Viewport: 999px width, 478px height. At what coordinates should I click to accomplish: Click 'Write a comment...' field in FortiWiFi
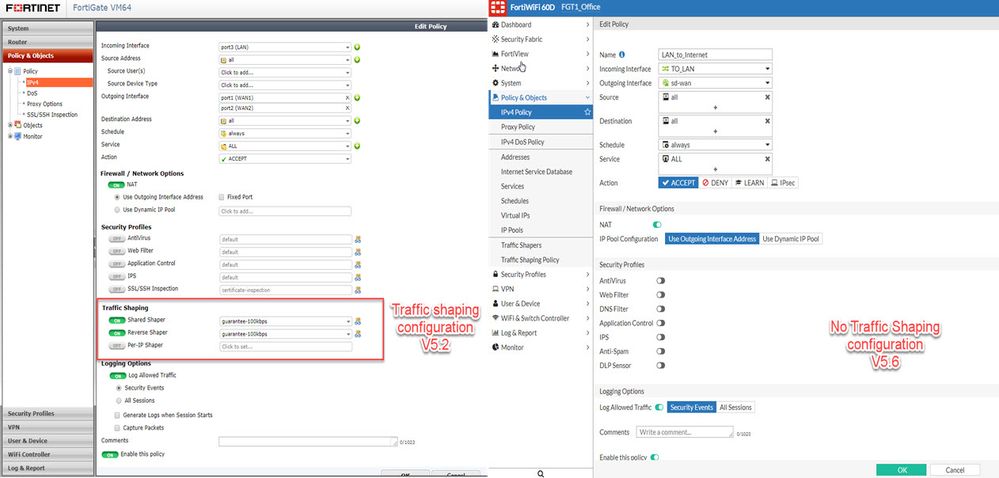pos(685,432)
